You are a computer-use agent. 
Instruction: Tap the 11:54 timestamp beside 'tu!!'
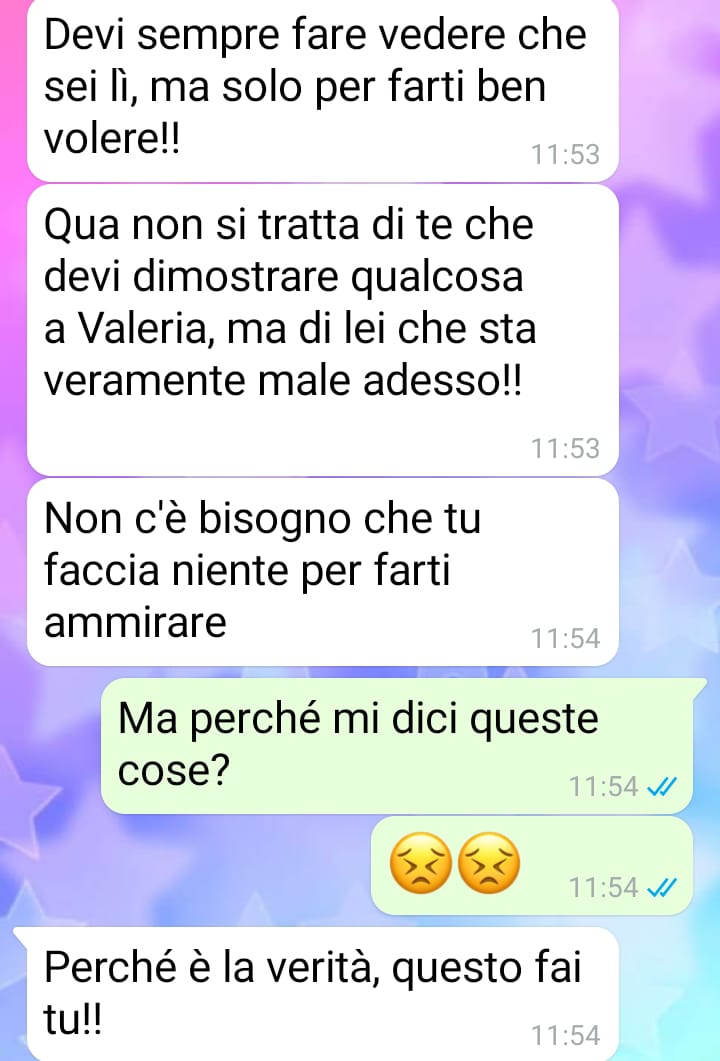tap(565, 1035)
